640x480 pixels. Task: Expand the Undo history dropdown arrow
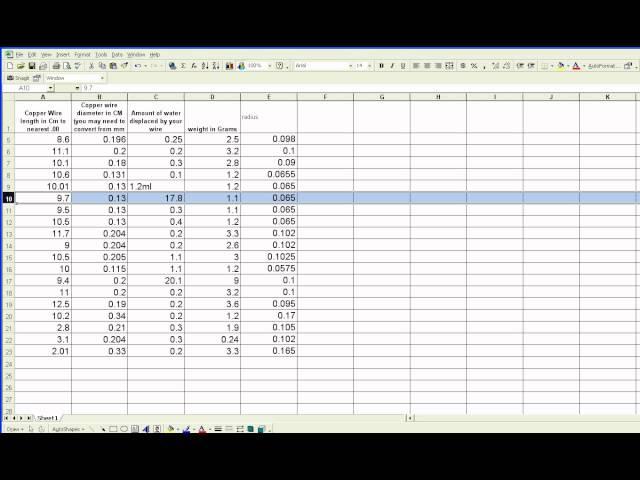(x=145, y=66)
